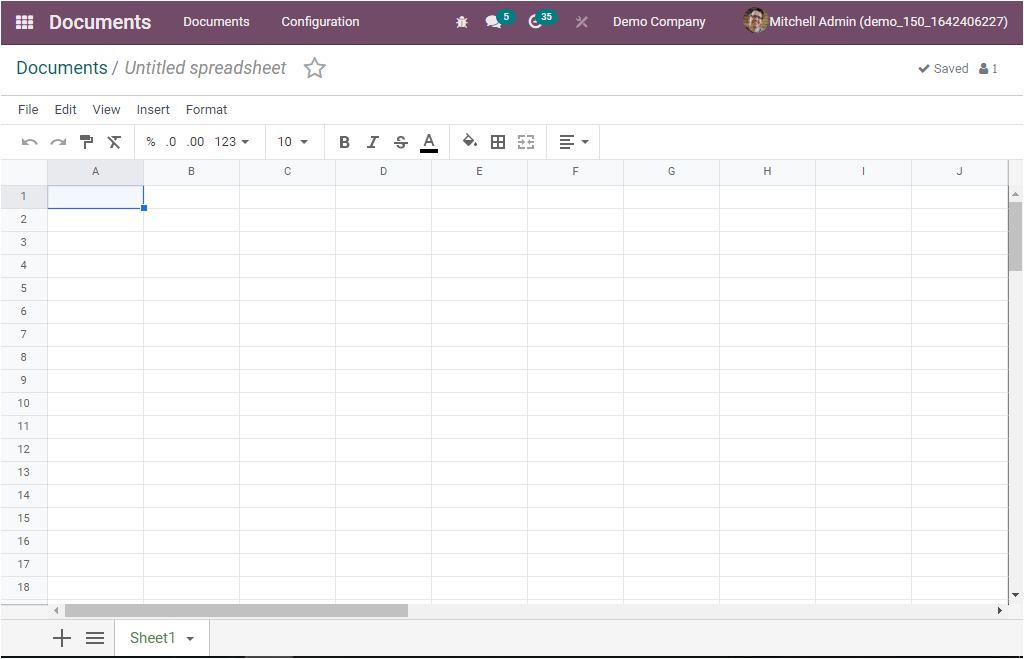Open the borders tool
This screenshot has width=1024, height=659.
click(x=498, y=142)
